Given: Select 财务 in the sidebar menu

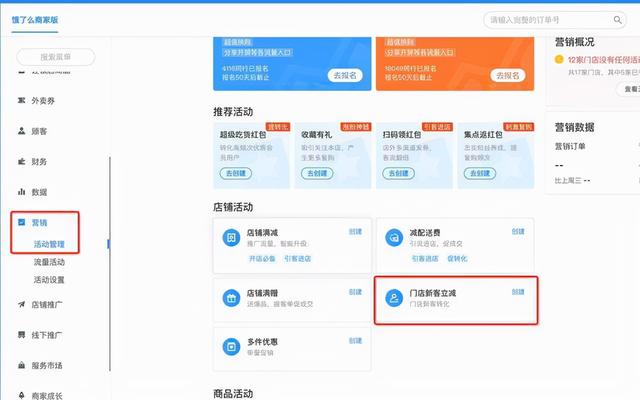Looking at the screenshot, I should 39,162.
